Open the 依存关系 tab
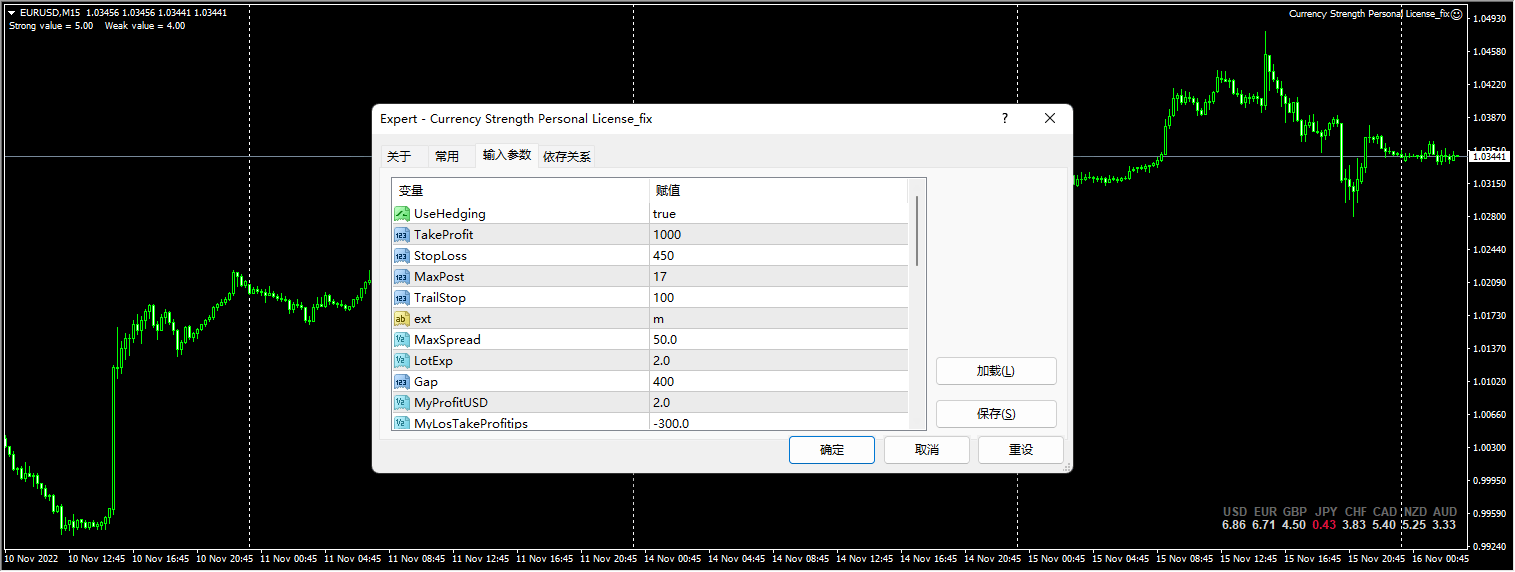1515x572 pixels. click(x=567, y=157)
